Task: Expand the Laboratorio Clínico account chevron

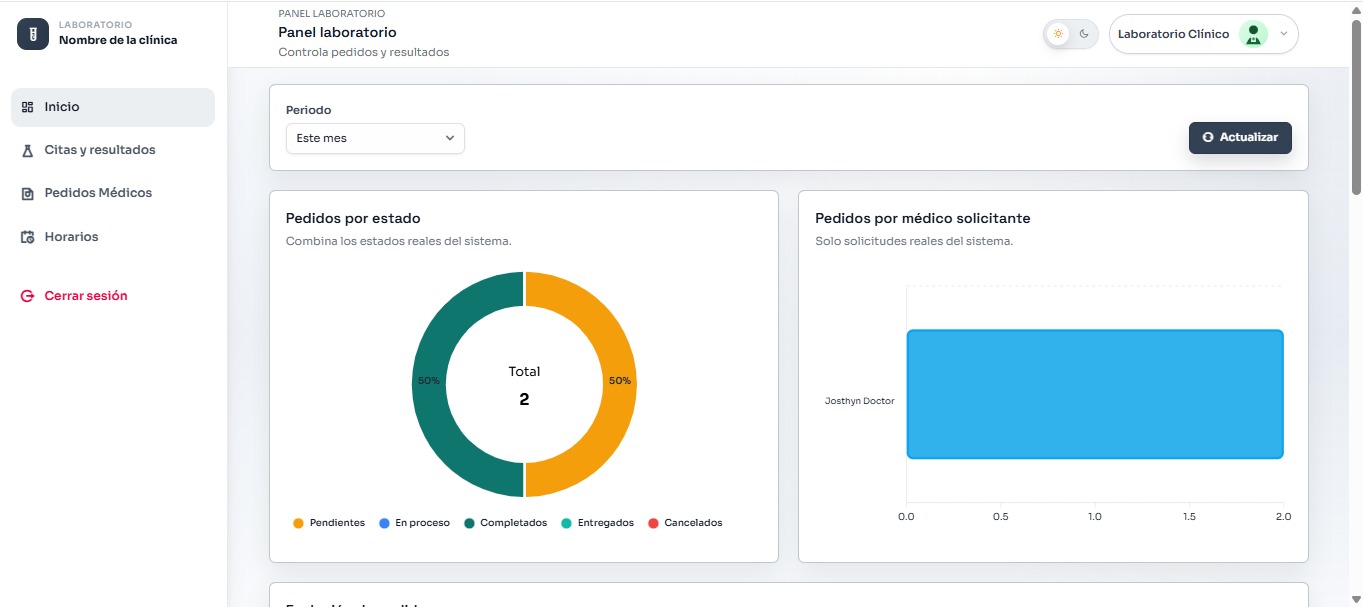Action: pos(1284,34)
